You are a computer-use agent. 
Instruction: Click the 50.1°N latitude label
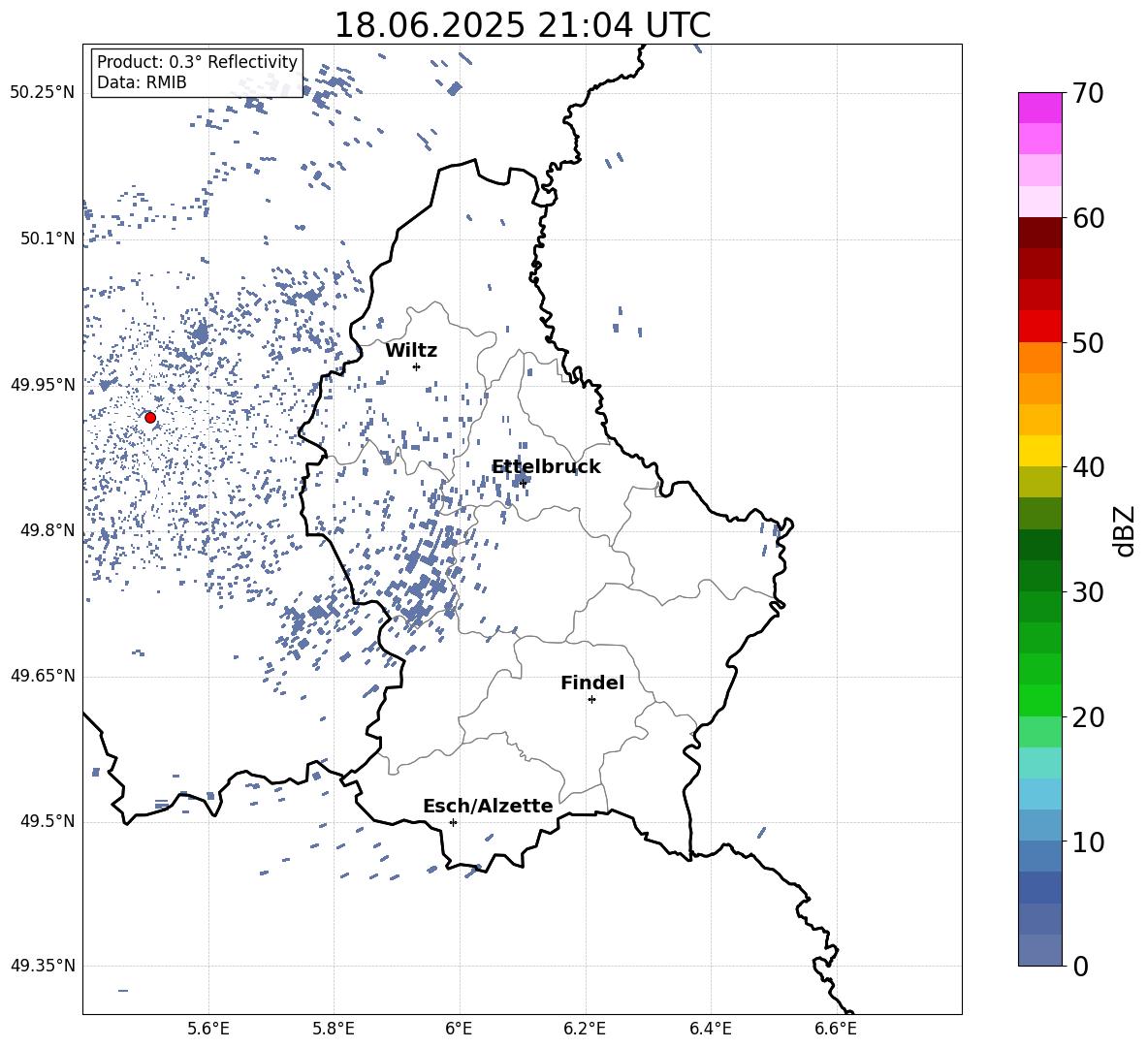48,238
